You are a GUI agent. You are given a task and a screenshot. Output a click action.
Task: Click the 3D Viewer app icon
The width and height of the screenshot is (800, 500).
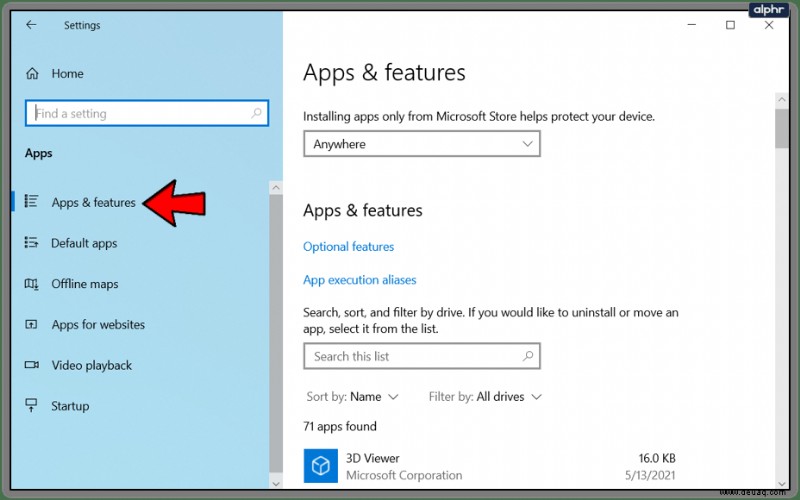320,465
